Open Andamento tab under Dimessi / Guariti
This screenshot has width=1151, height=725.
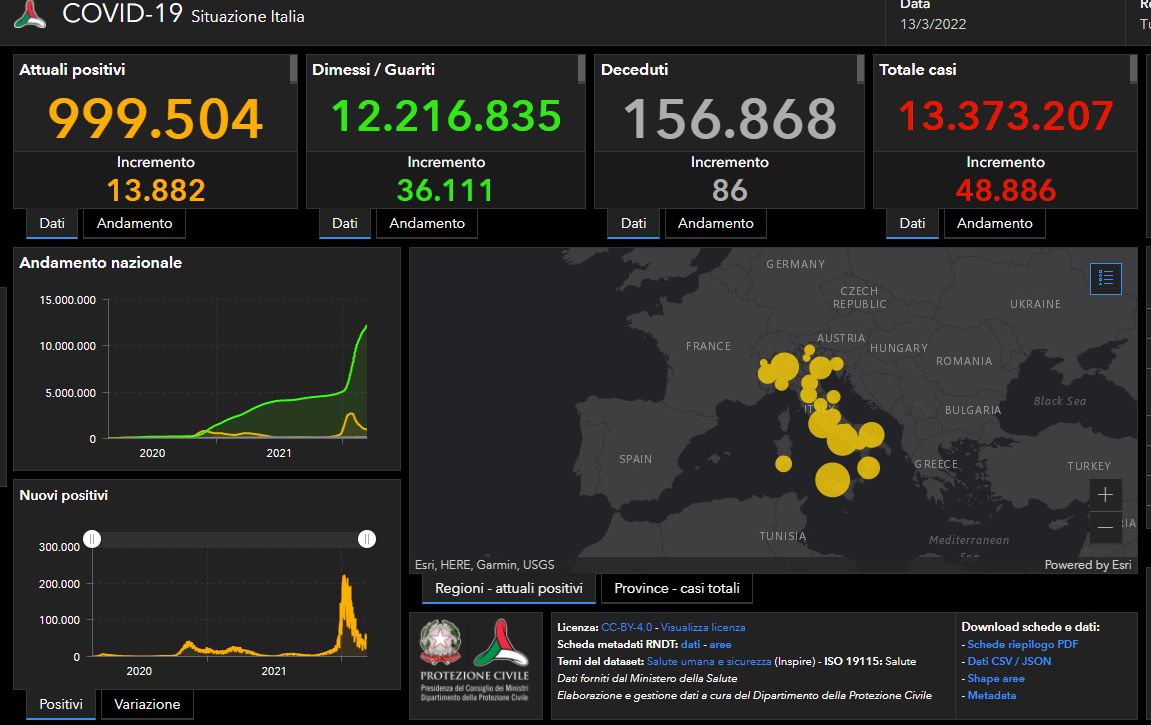click(x=427, y=223)
